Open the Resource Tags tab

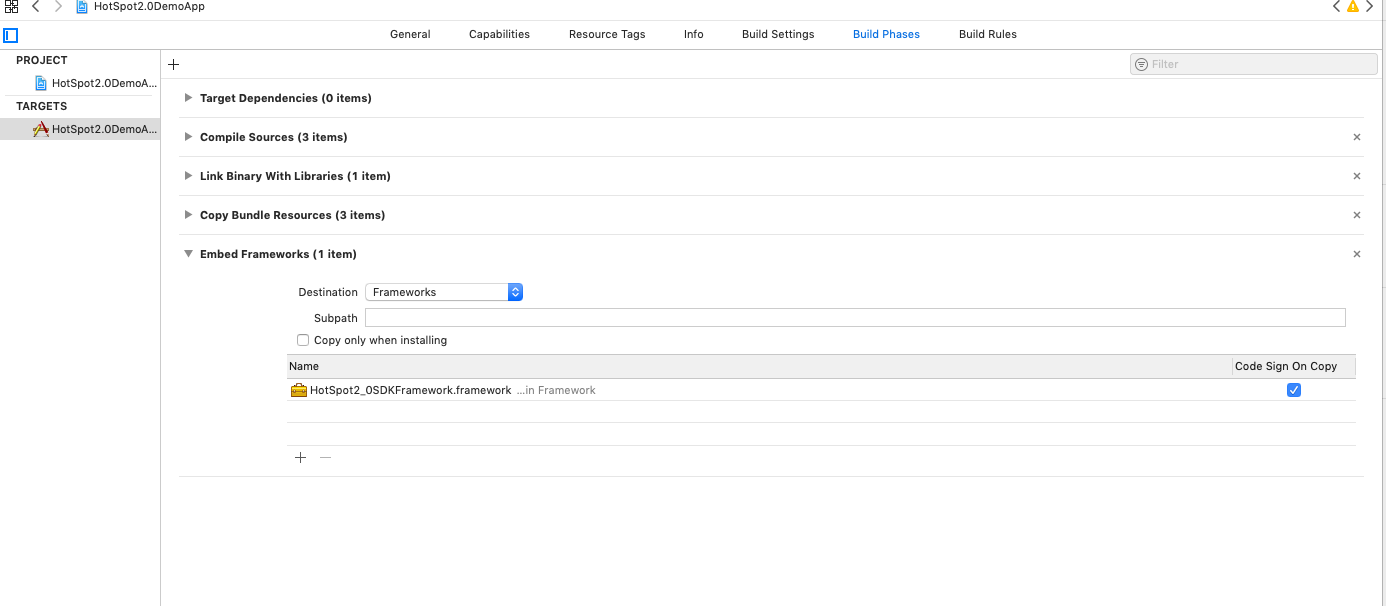click(x=607, y=34)
